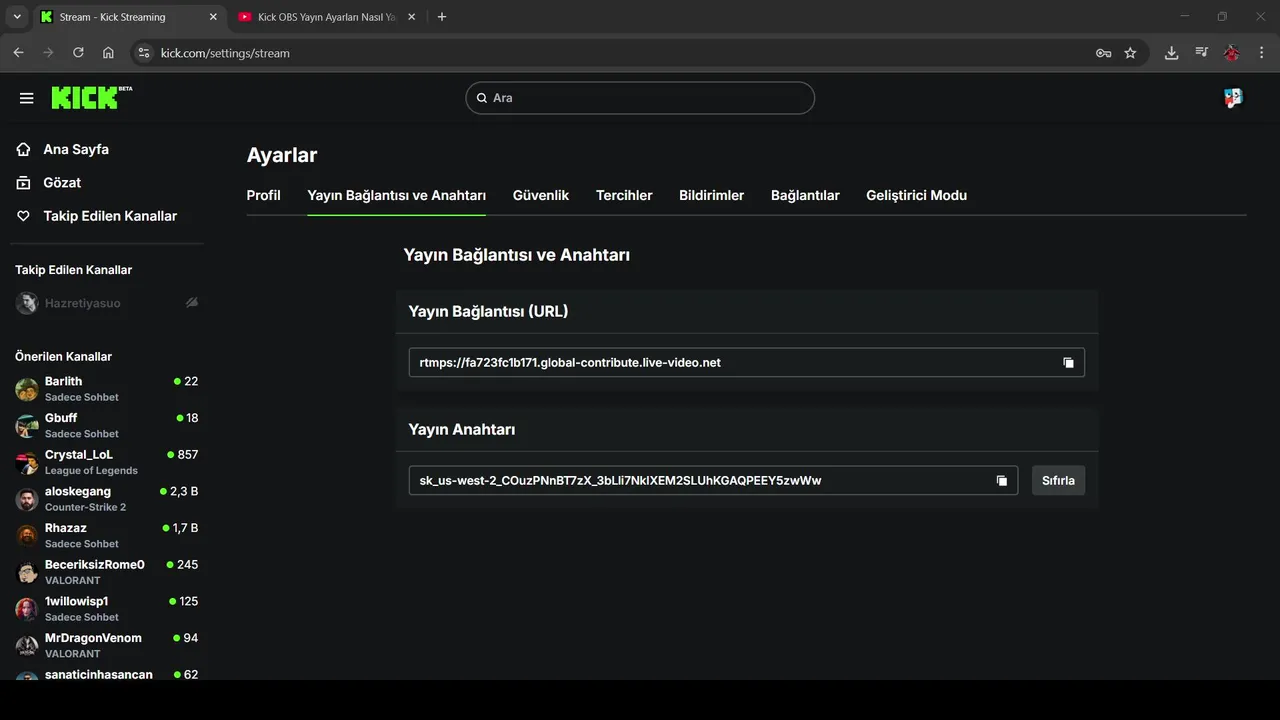Click Crystal_LoL's channel avatar

tap(27, 463)
